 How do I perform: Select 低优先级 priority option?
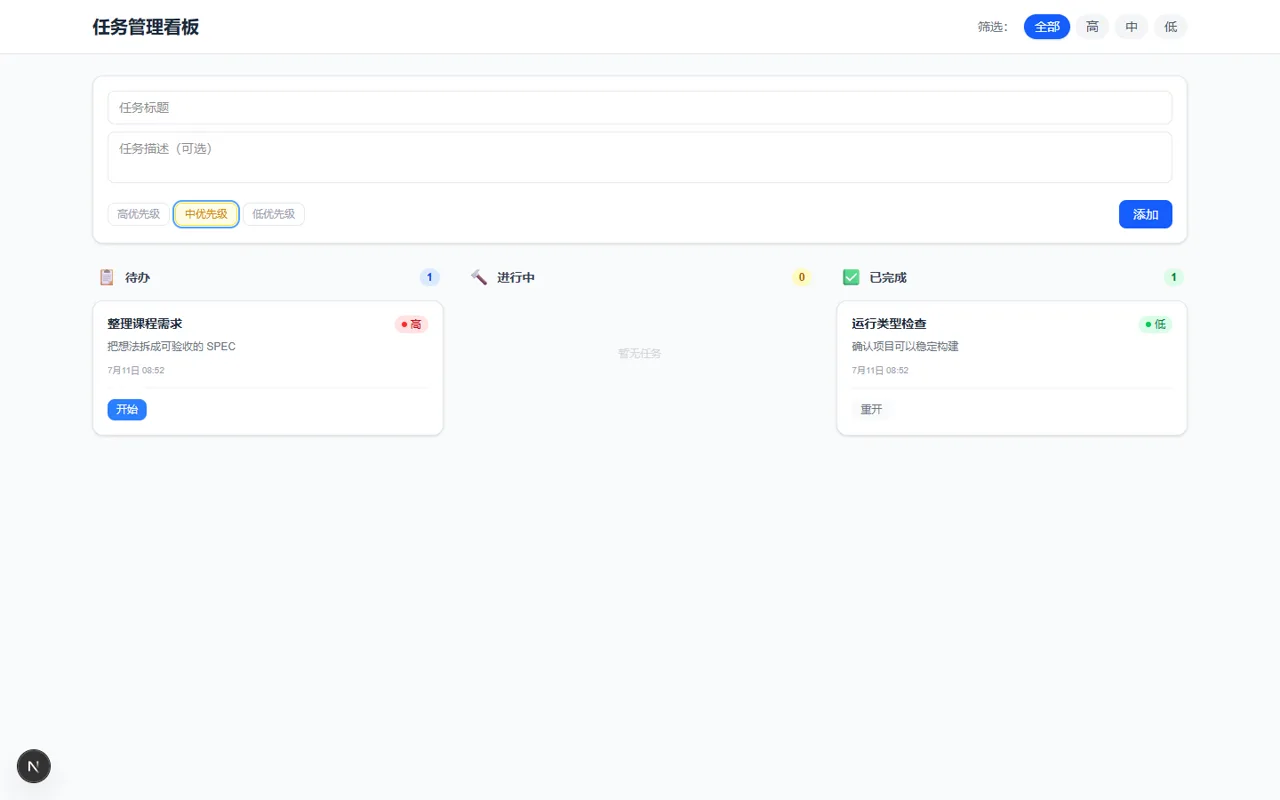[274, 214]
